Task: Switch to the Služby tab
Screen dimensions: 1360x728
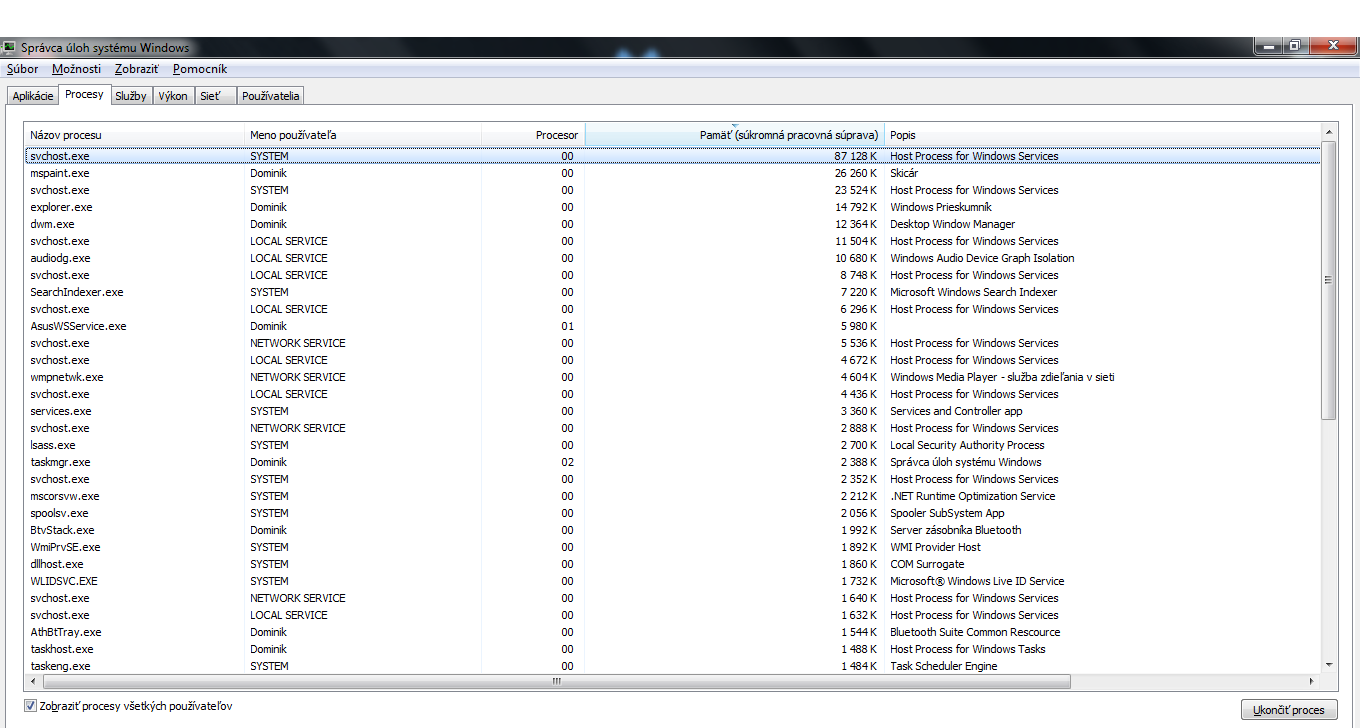Action: (131, 96)
